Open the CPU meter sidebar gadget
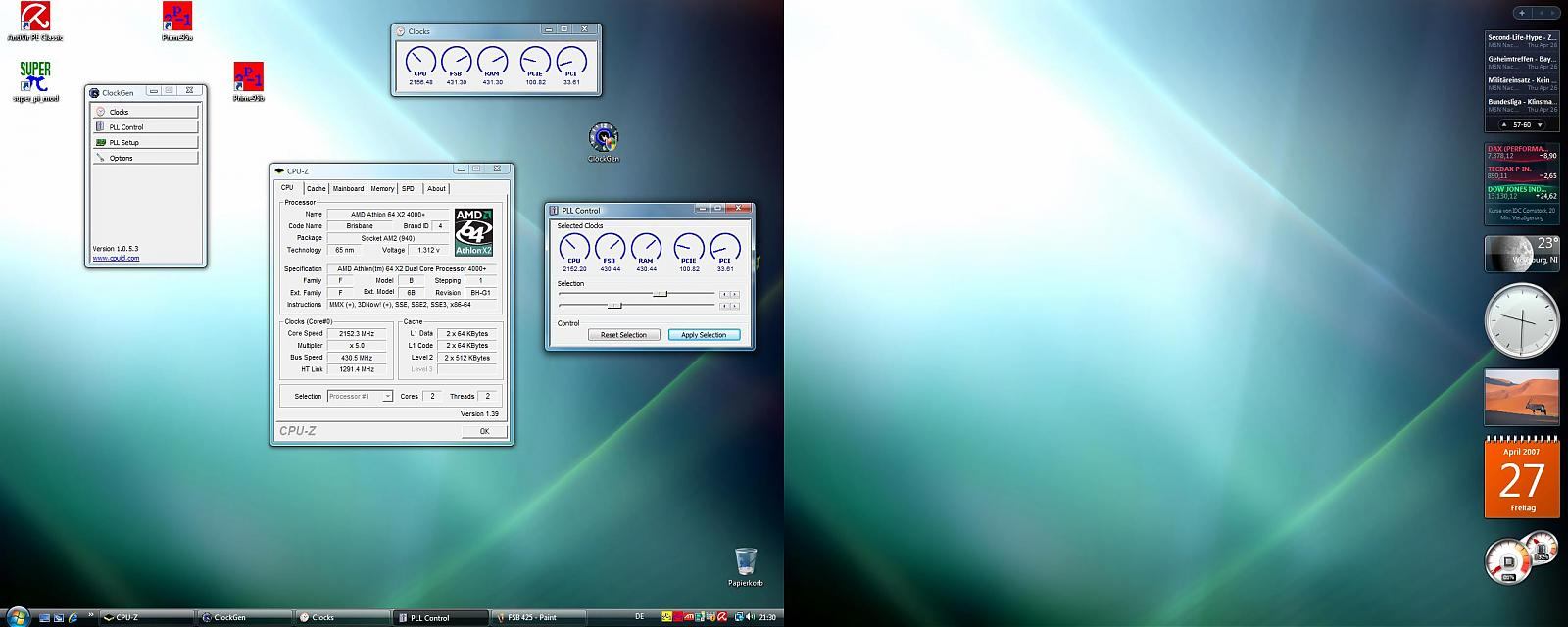Screen dimensions: 1568x627 1521,558
